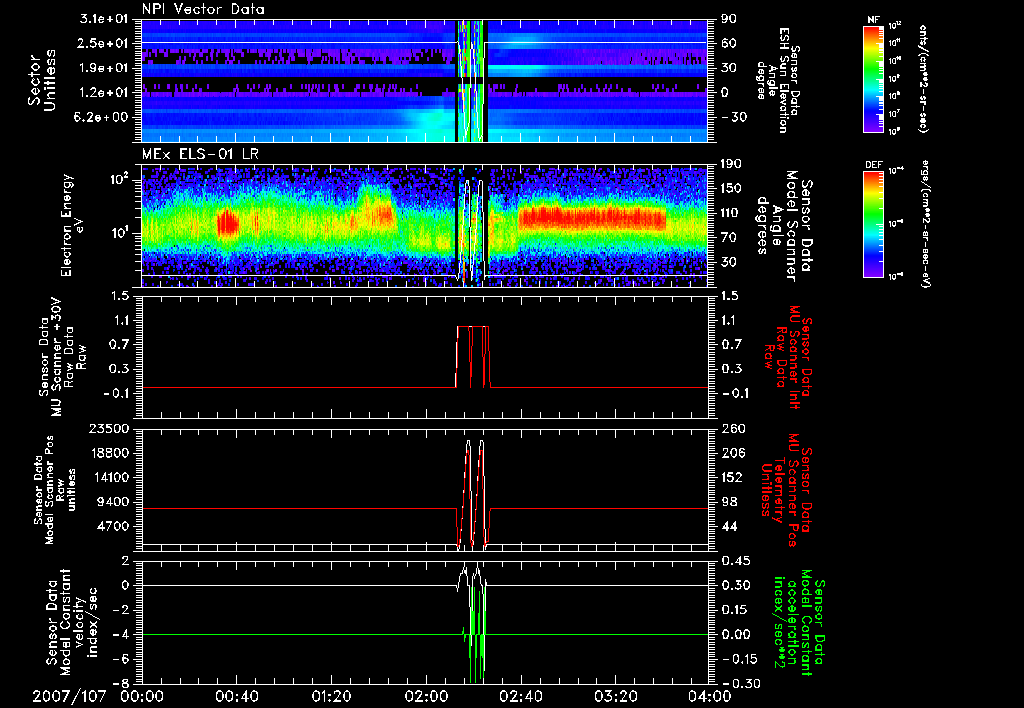Screen dimensions: 1024x708
Task: Click the NF color bar gradient
Action: tap(873, 79)
